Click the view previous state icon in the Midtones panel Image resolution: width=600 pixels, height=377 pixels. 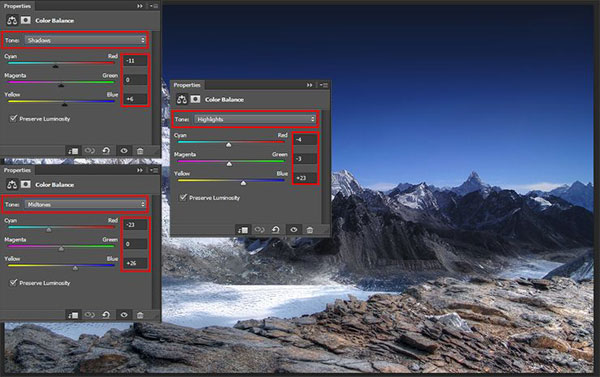(90, 315)
